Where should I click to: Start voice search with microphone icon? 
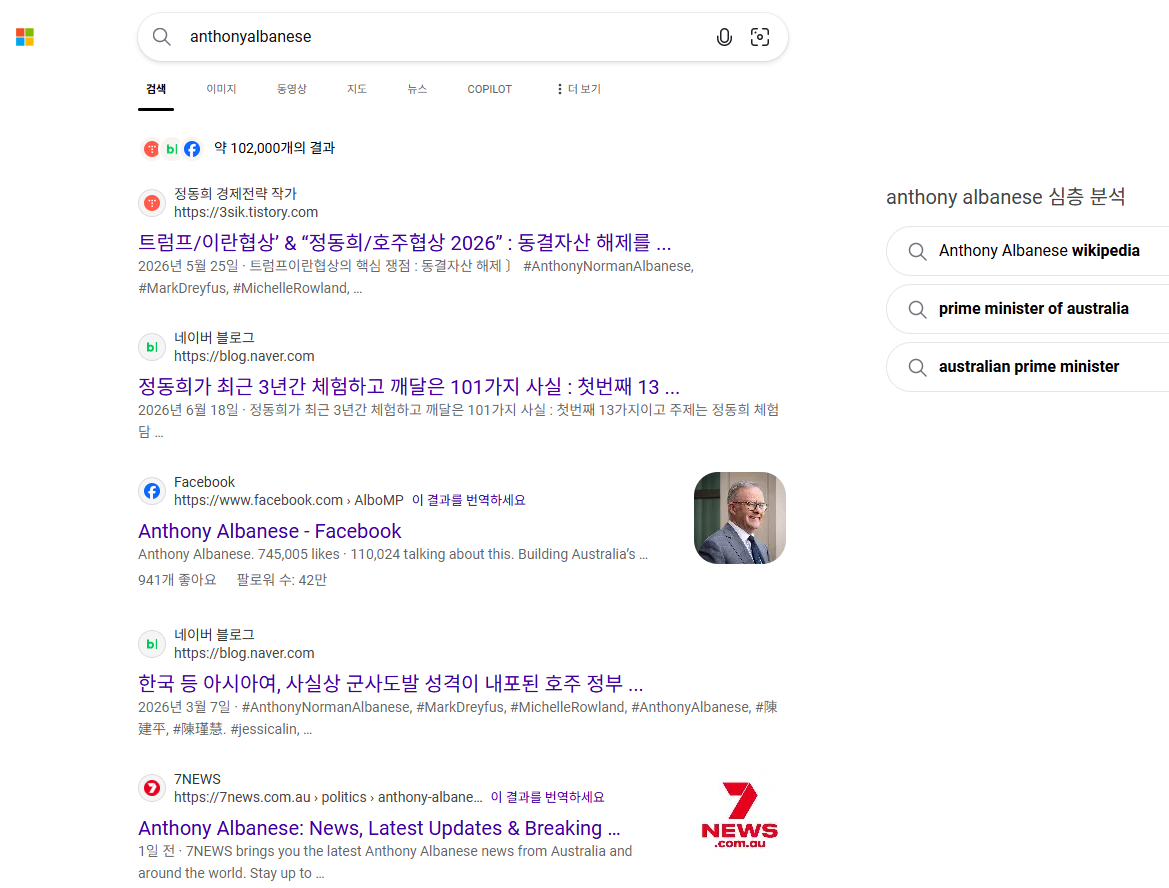click(x=724, y=37)
